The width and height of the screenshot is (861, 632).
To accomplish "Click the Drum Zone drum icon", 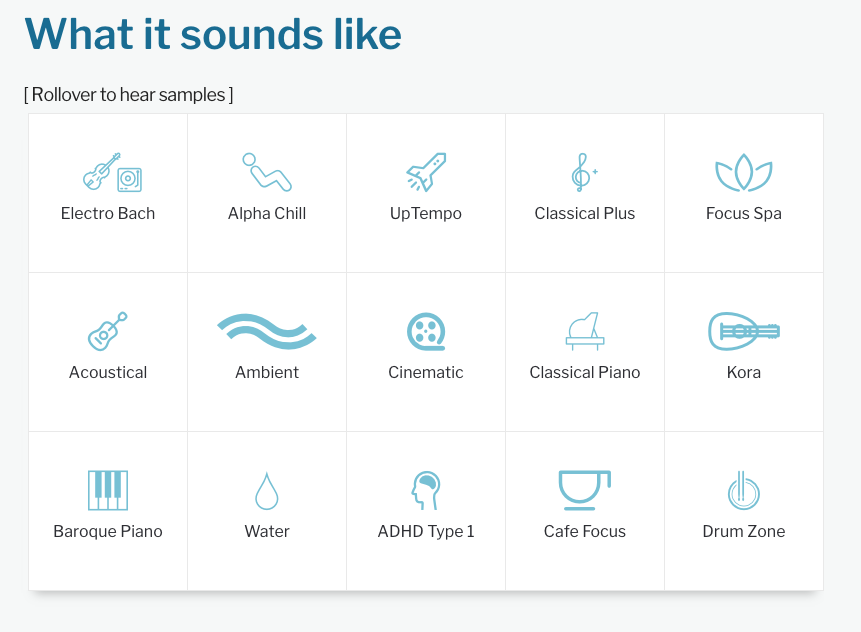I will pyautogui.click(x=743, y=490).
